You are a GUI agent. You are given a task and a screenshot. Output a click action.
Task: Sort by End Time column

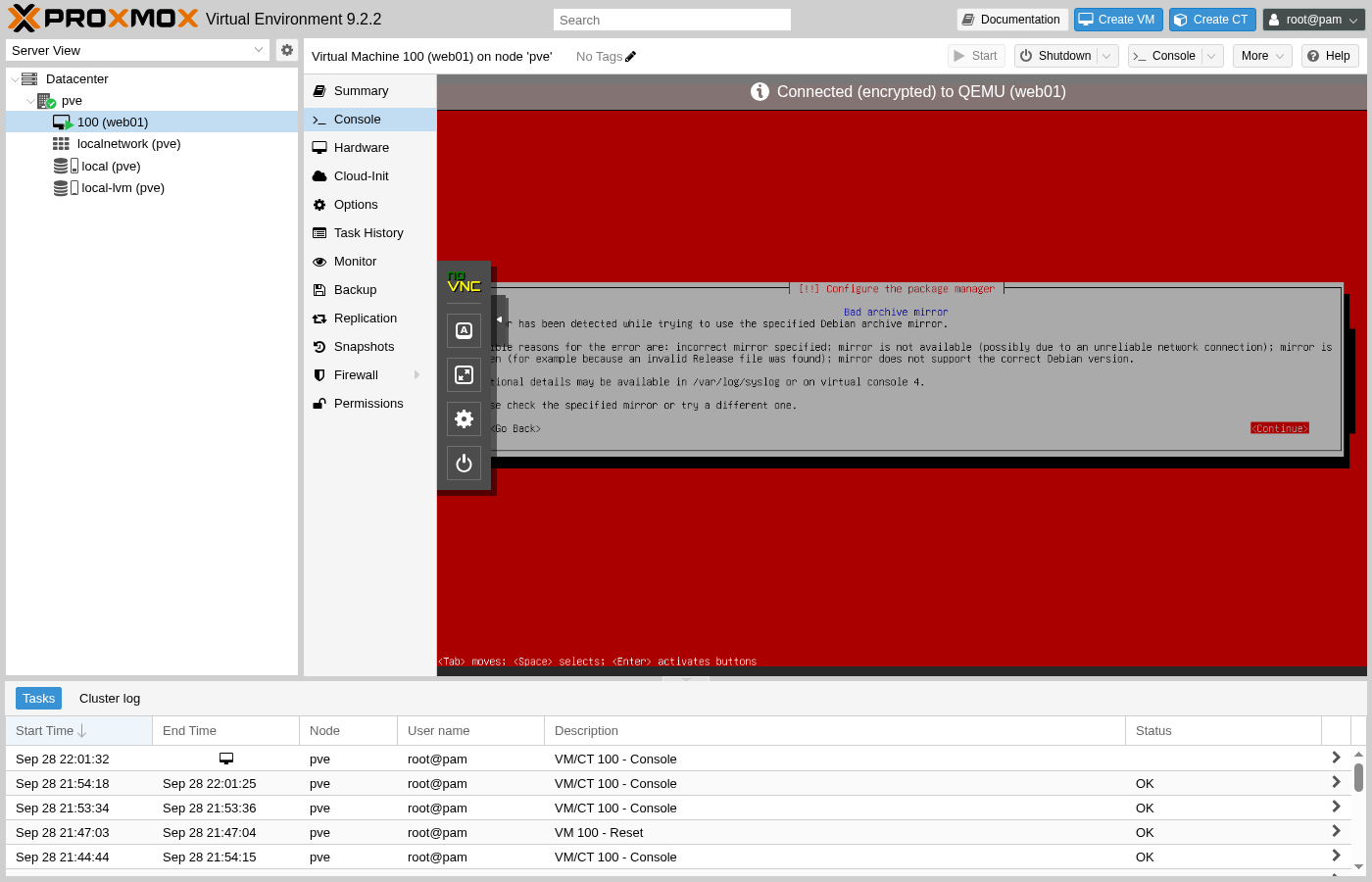coord(226,731)
